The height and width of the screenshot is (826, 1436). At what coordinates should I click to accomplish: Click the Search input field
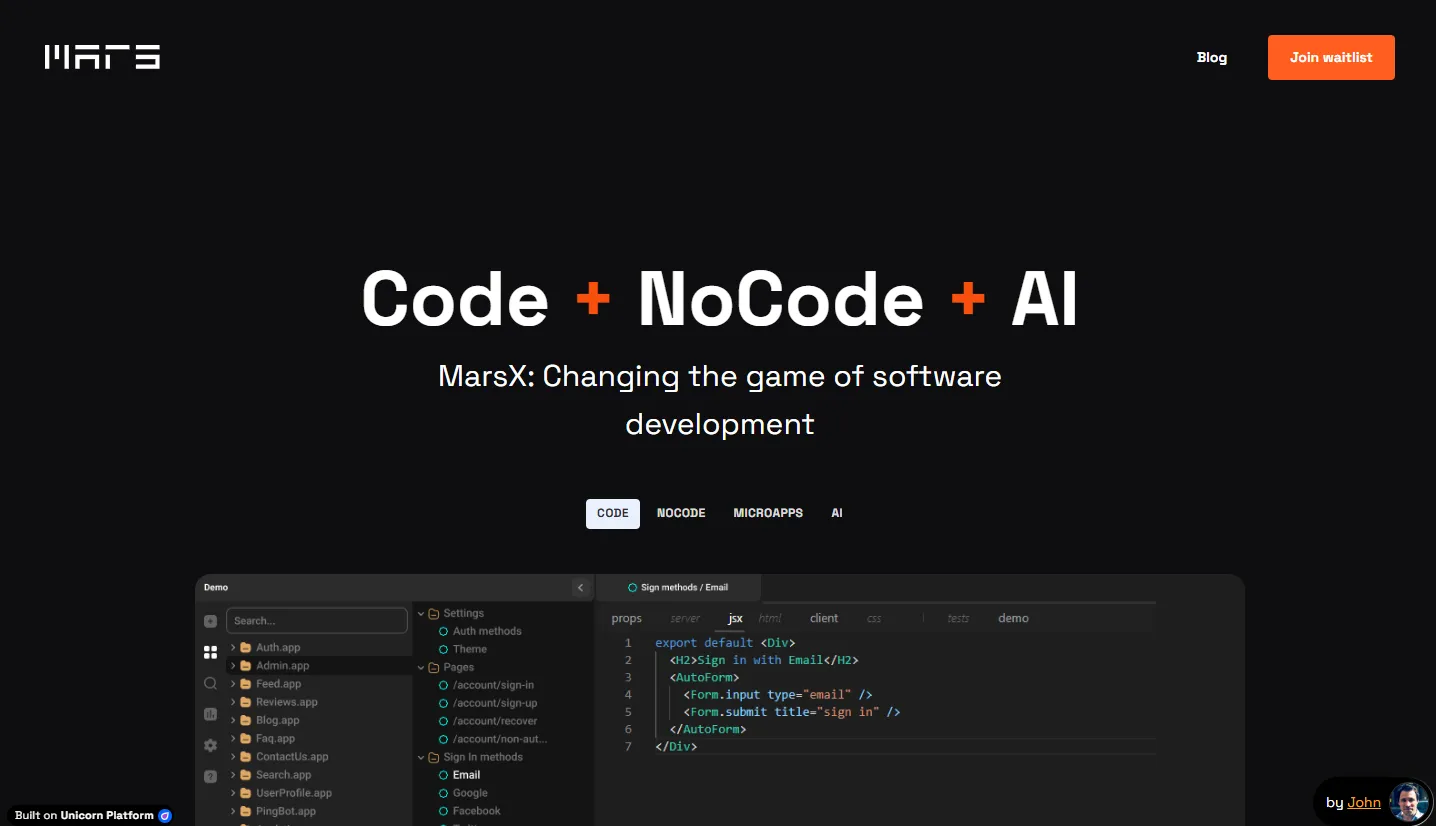pos(317,620)
